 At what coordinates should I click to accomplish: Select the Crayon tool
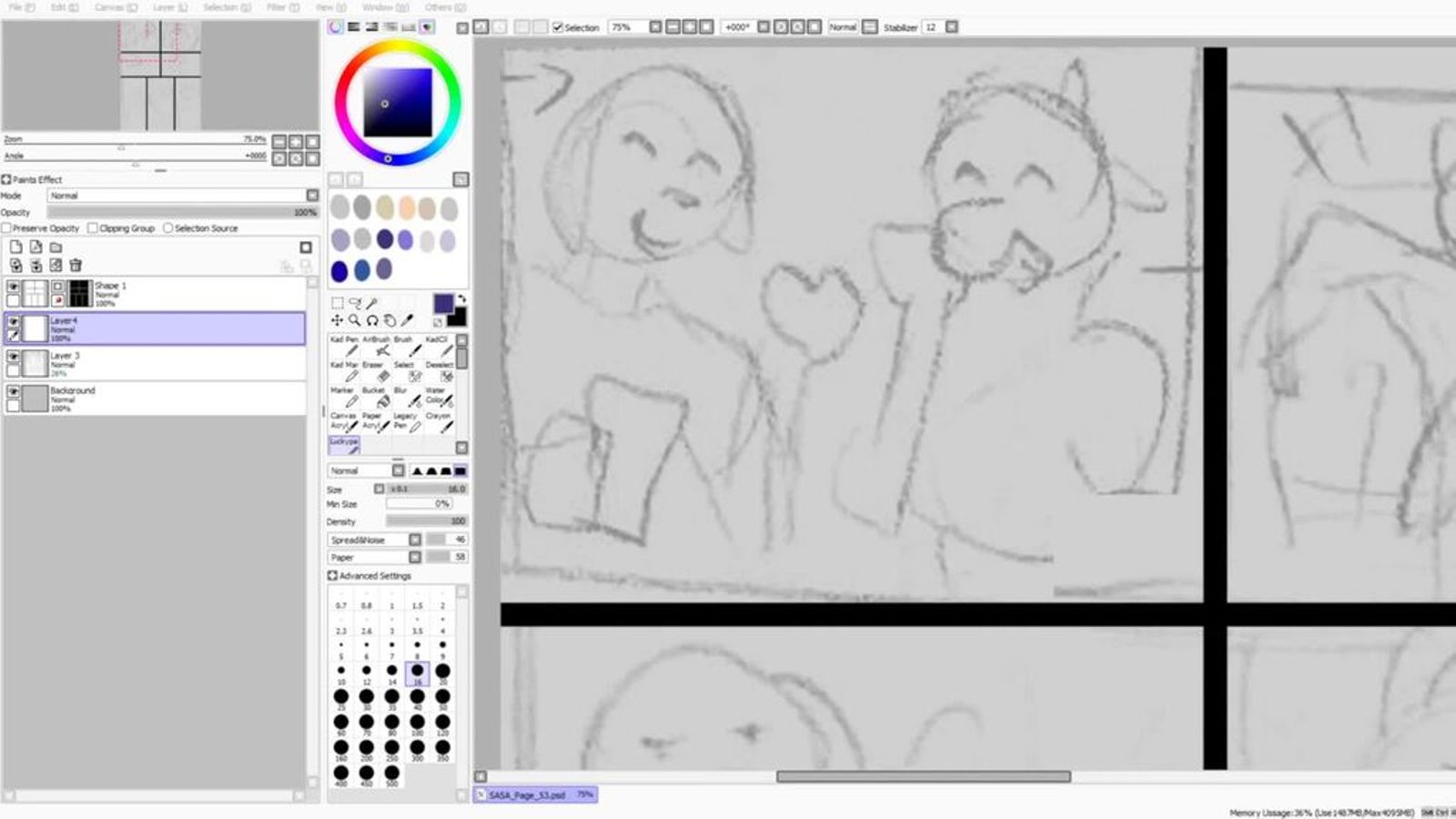(x=438, y=421)
